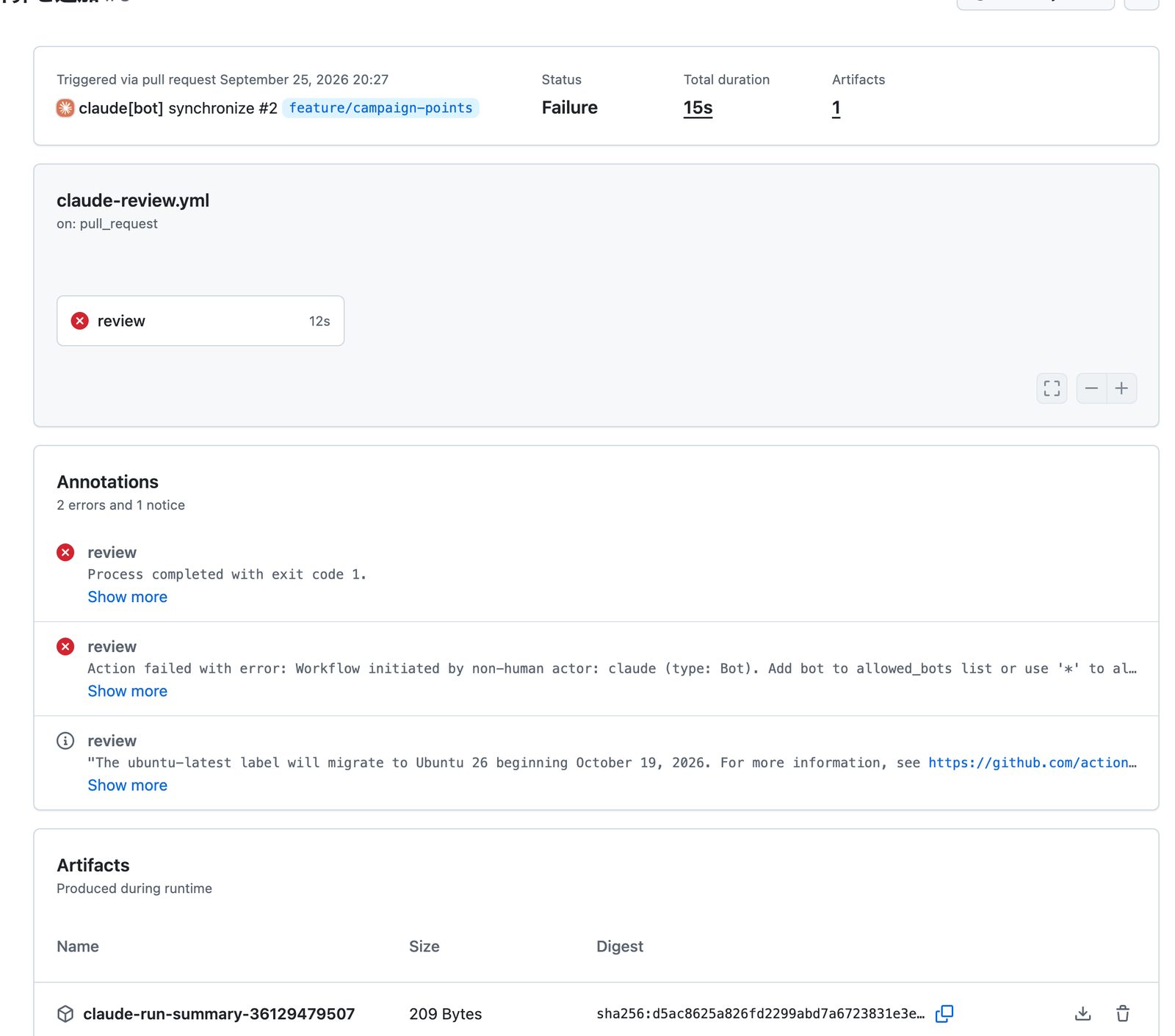The width and height of the screenshot is (1175, 1036).
Task: Click the '12s' job duration text
Action: (319, 321)
